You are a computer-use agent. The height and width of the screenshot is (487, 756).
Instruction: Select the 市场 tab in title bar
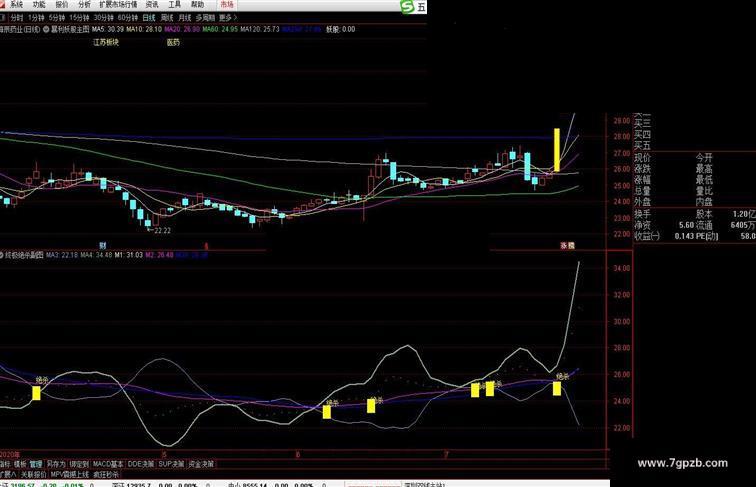(227, 5)
